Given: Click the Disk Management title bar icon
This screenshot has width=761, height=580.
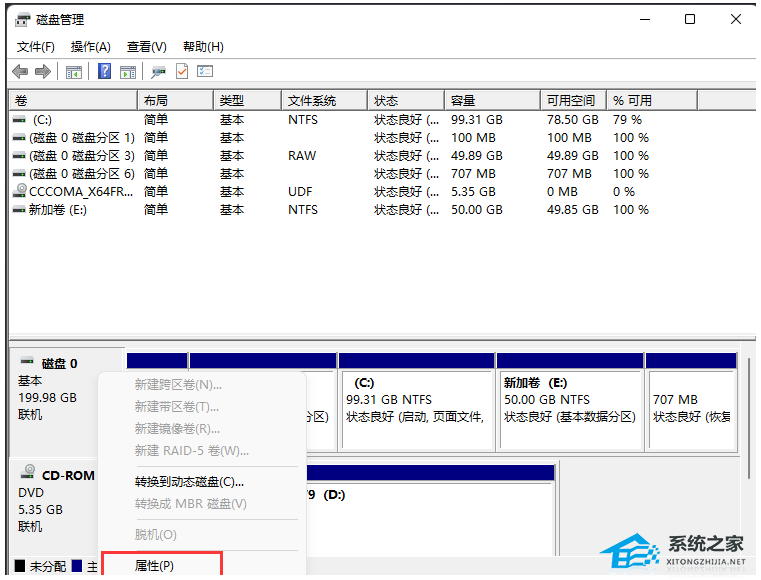Looking at the screenshot, I should pyautogui.click(x=22, y=20).
